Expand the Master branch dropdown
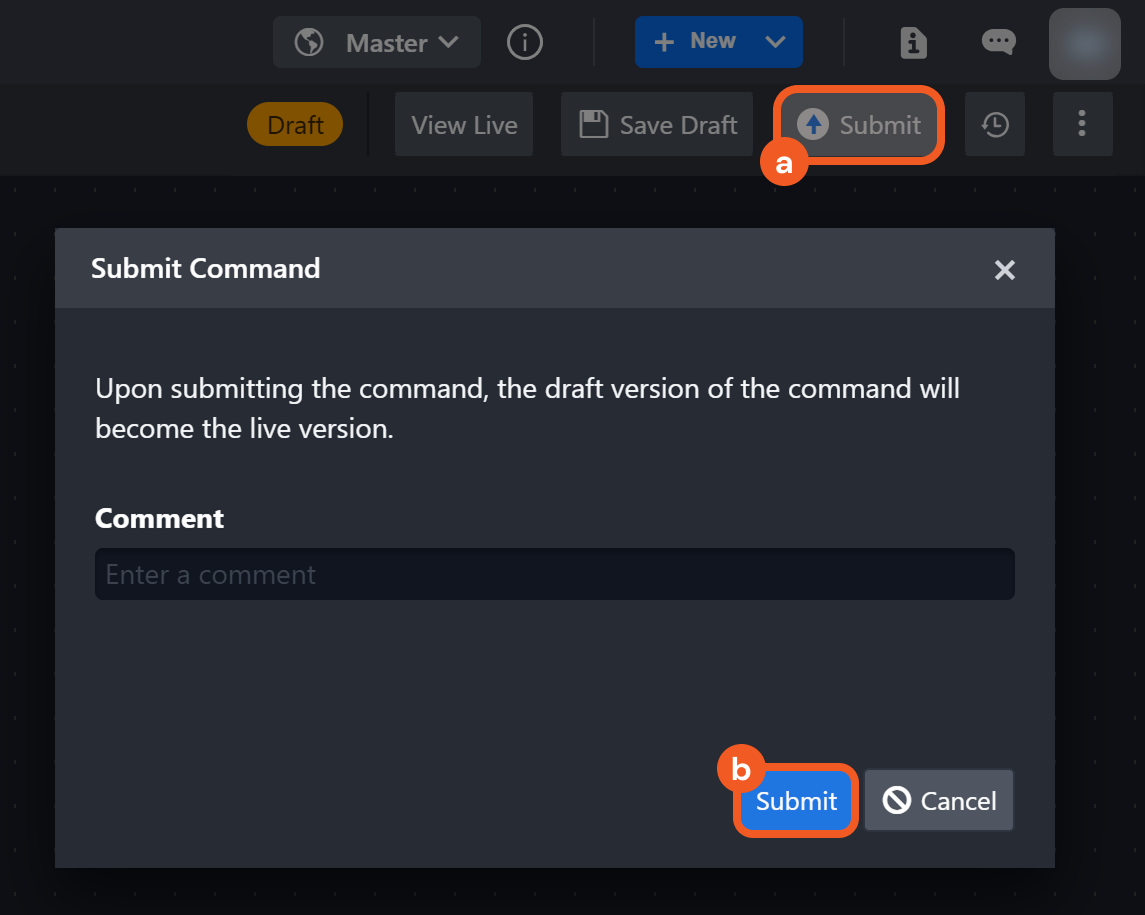Viewport: 1145px width, 915px height. (x=449, y=42)
